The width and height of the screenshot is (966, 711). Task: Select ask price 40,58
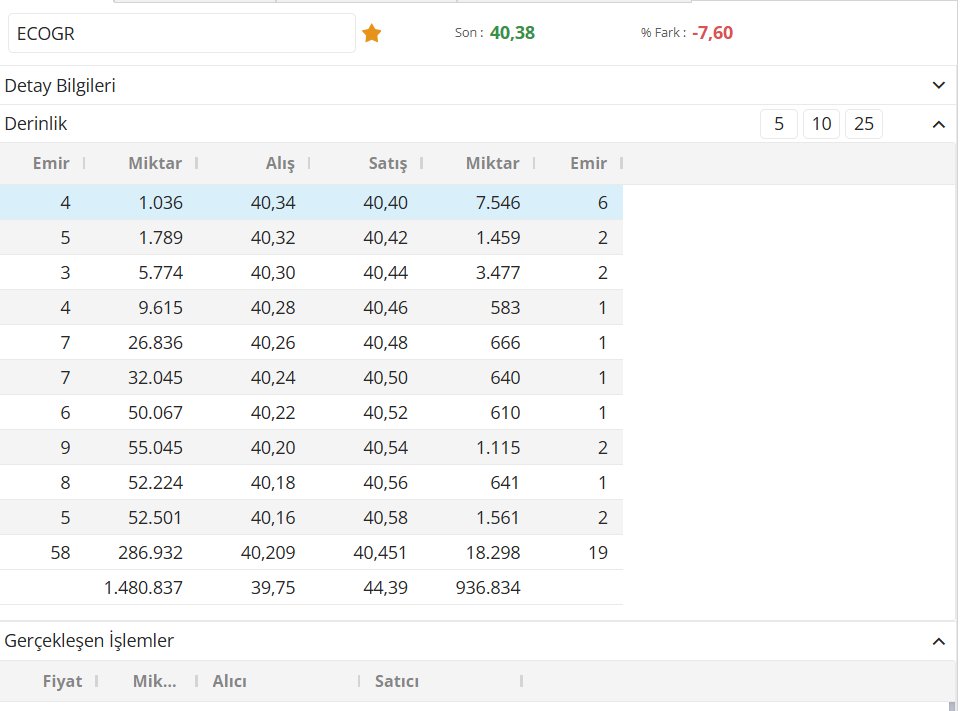(386, 518)
